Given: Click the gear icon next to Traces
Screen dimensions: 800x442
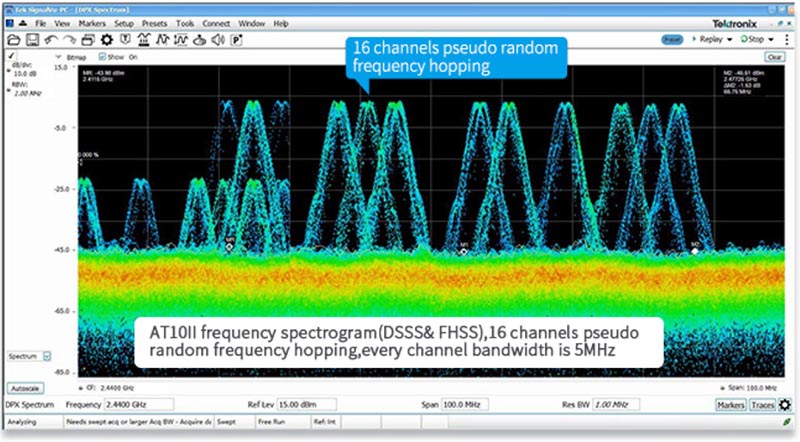Looking at the screenshot, I should point(785,405).
